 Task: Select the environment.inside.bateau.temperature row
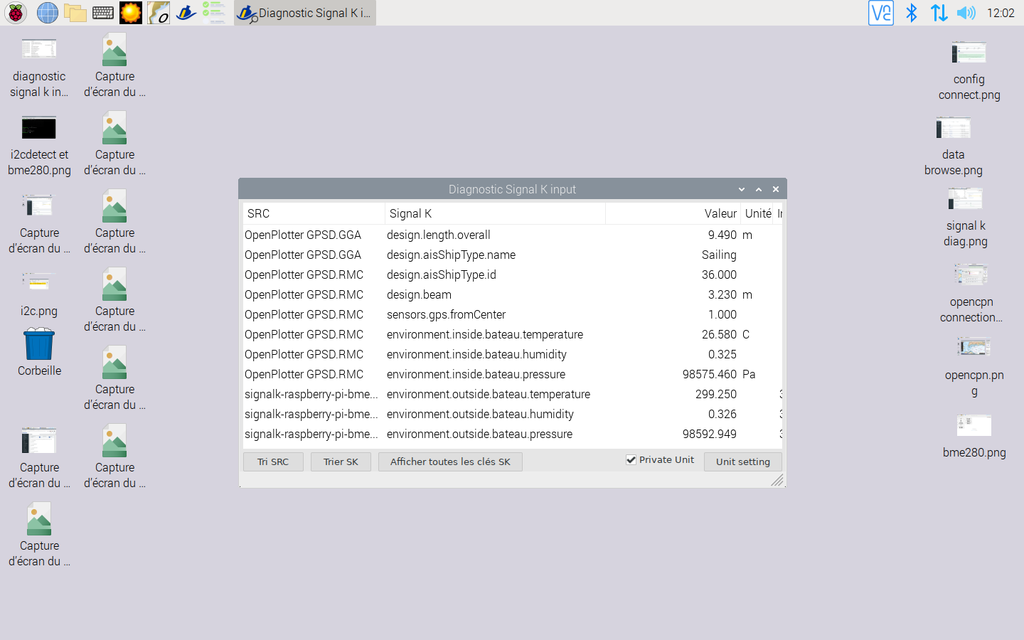pos(512,334)
